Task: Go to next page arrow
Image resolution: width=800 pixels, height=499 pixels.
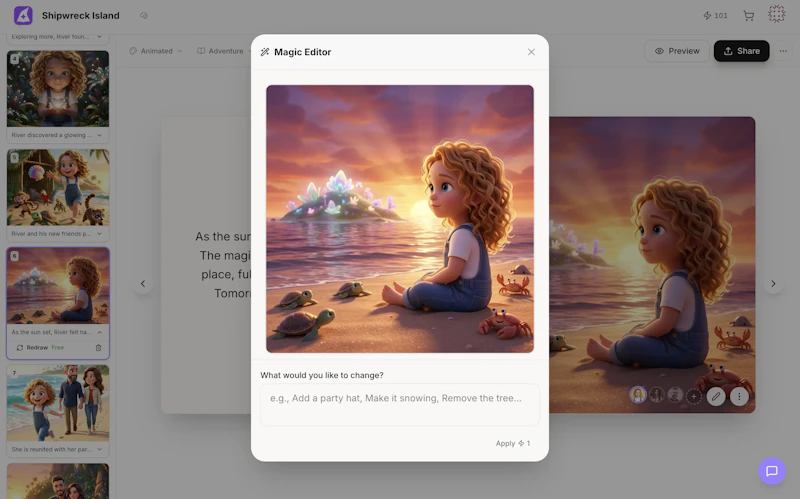Action: pyautogui.click(x=773, y=284)
